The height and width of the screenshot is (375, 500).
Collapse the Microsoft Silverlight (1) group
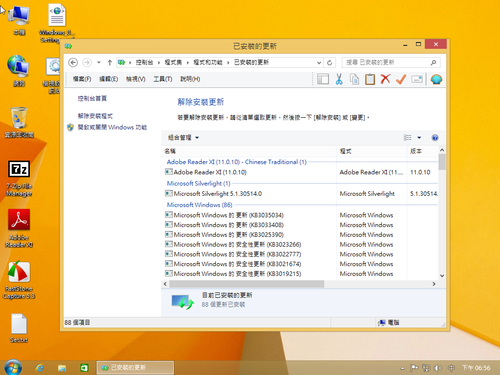[198, 183]
